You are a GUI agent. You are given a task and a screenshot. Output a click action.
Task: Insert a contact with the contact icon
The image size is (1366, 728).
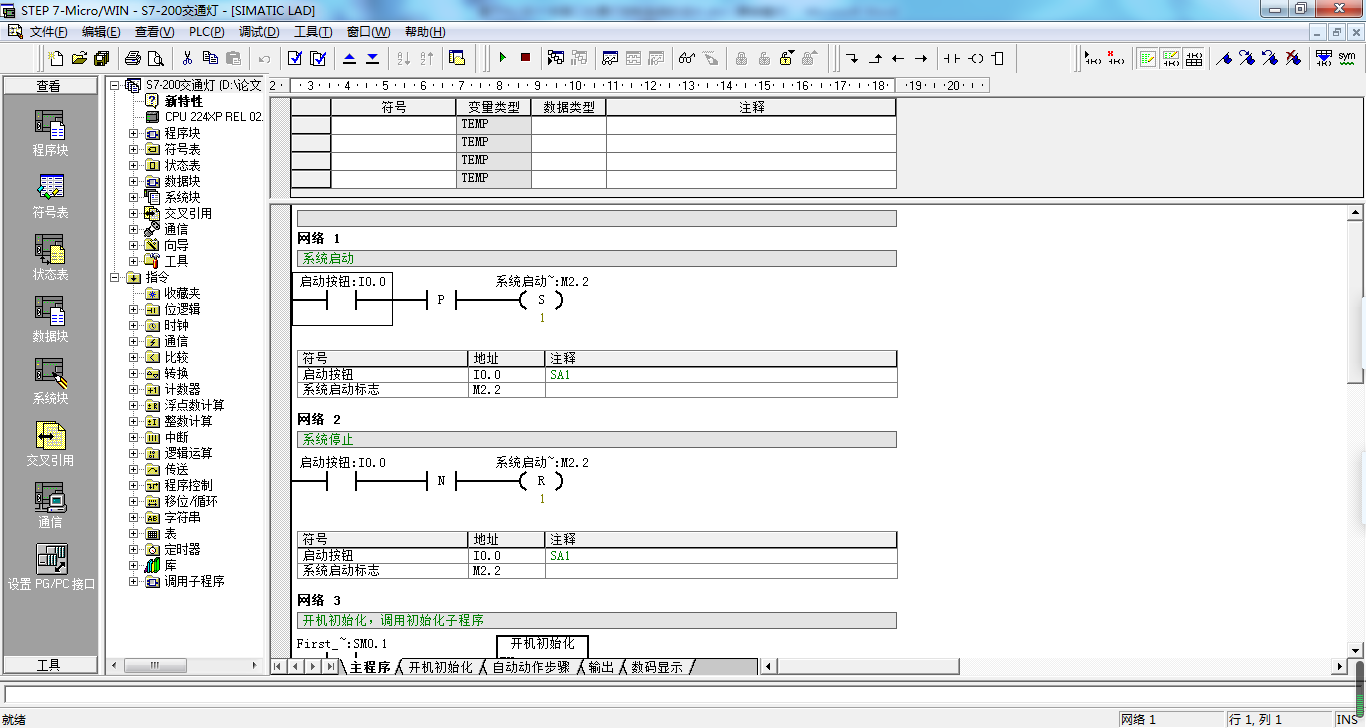952,58
